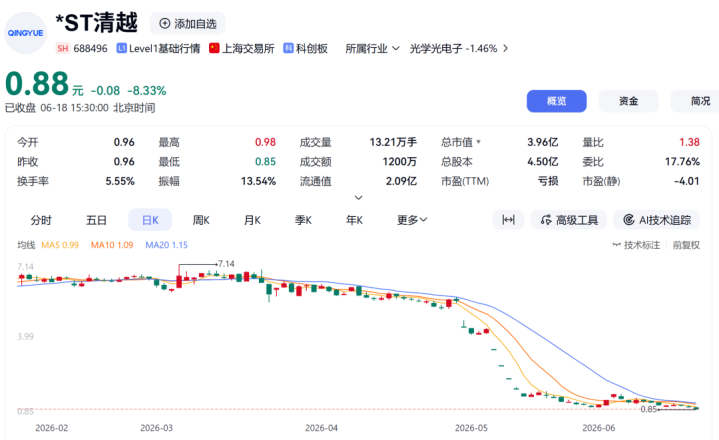Click the 流通值 value 2.09亿
719x440 pixels.
point(401,181)
